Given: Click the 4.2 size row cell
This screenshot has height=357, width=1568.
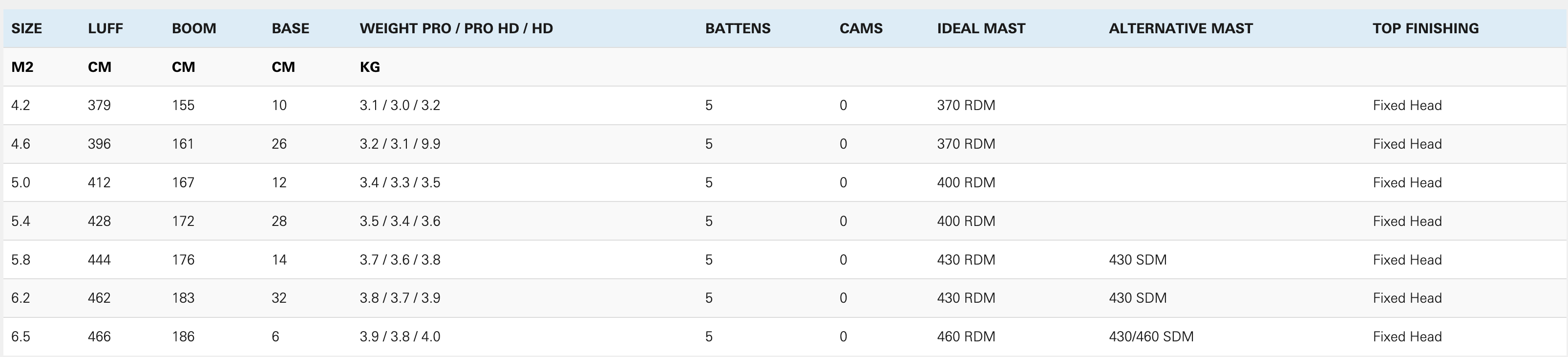Looking at the screenshot, I should point(21,106).
